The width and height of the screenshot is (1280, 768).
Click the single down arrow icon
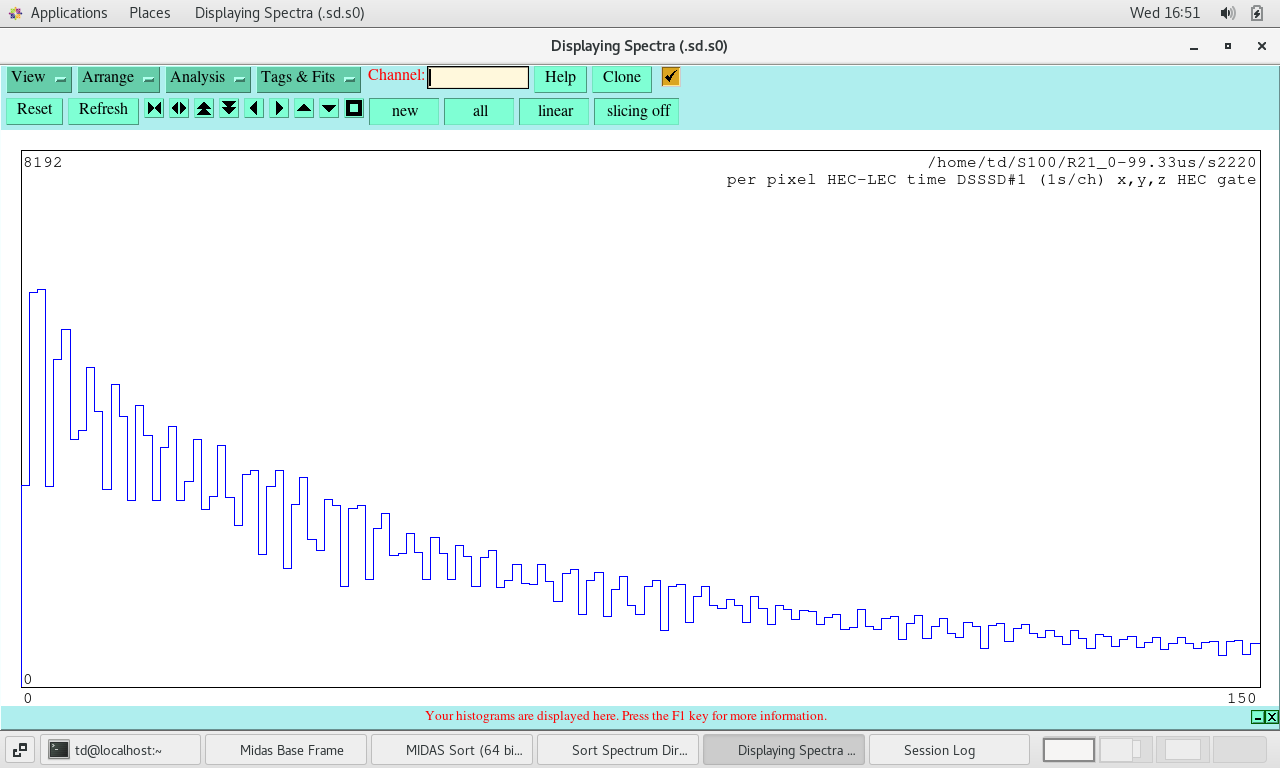(329, 109)
